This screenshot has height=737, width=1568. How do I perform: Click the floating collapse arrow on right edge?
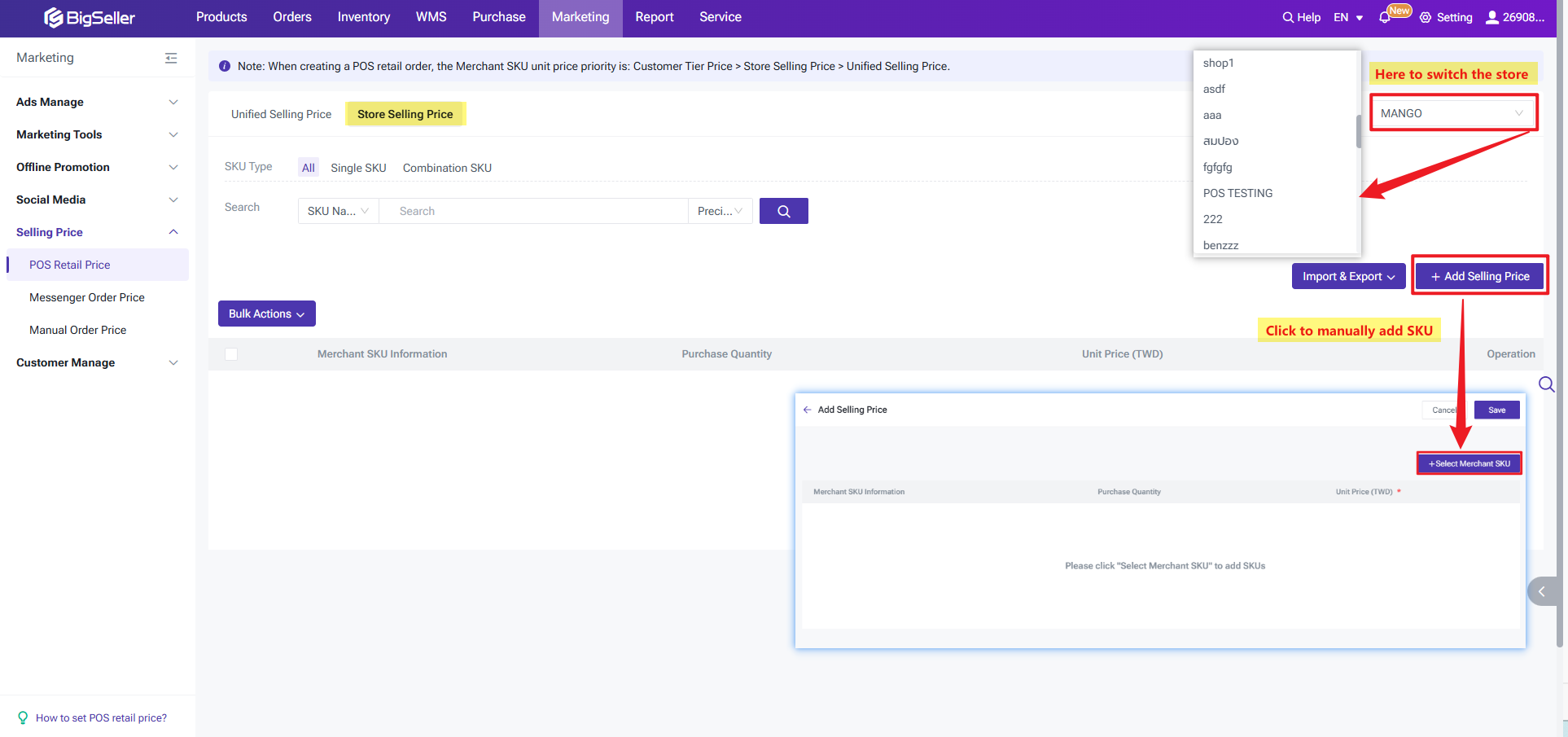point(1541,591)
